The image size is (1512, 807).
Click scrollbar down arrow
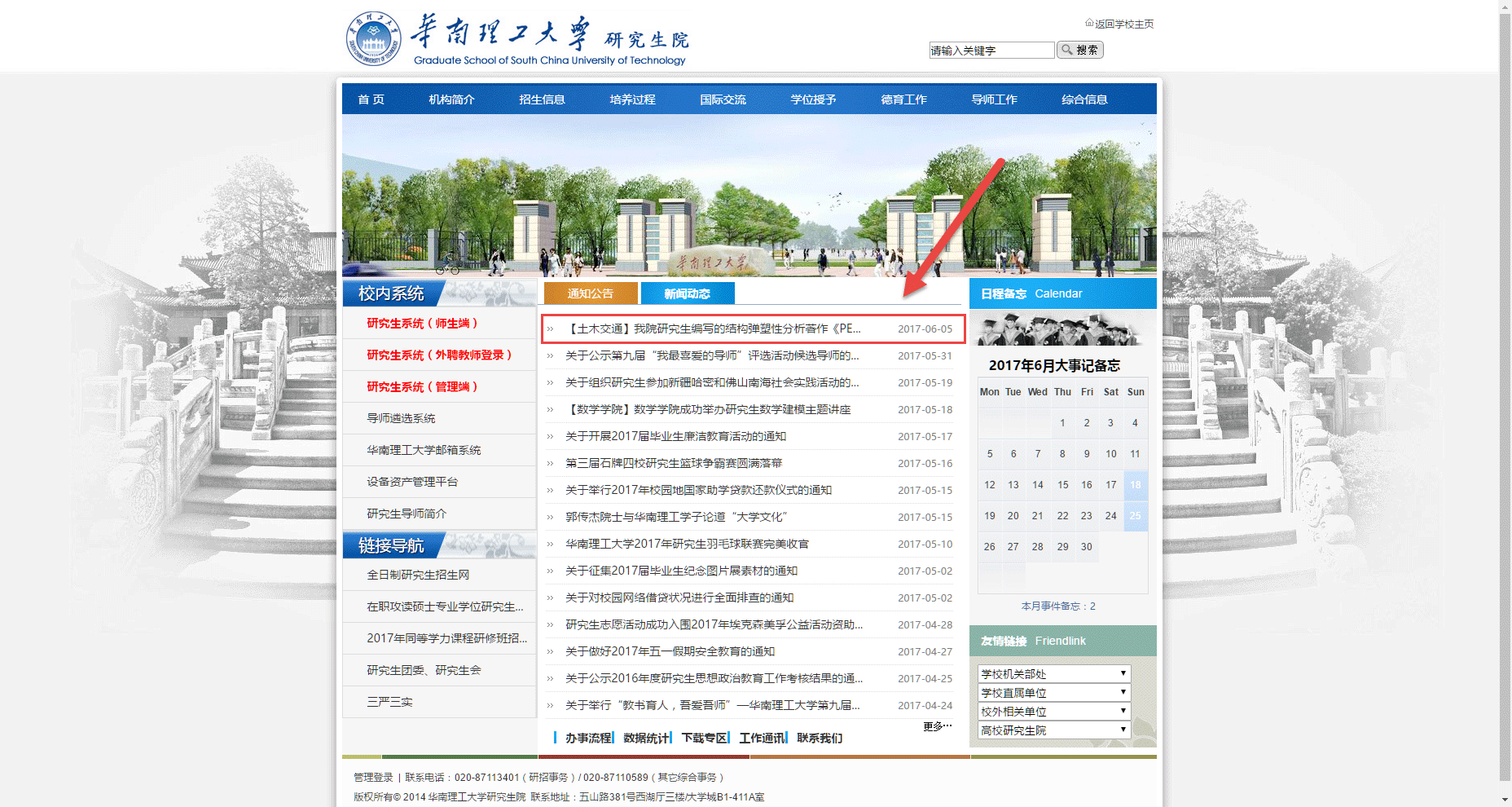click(1505, 800)
